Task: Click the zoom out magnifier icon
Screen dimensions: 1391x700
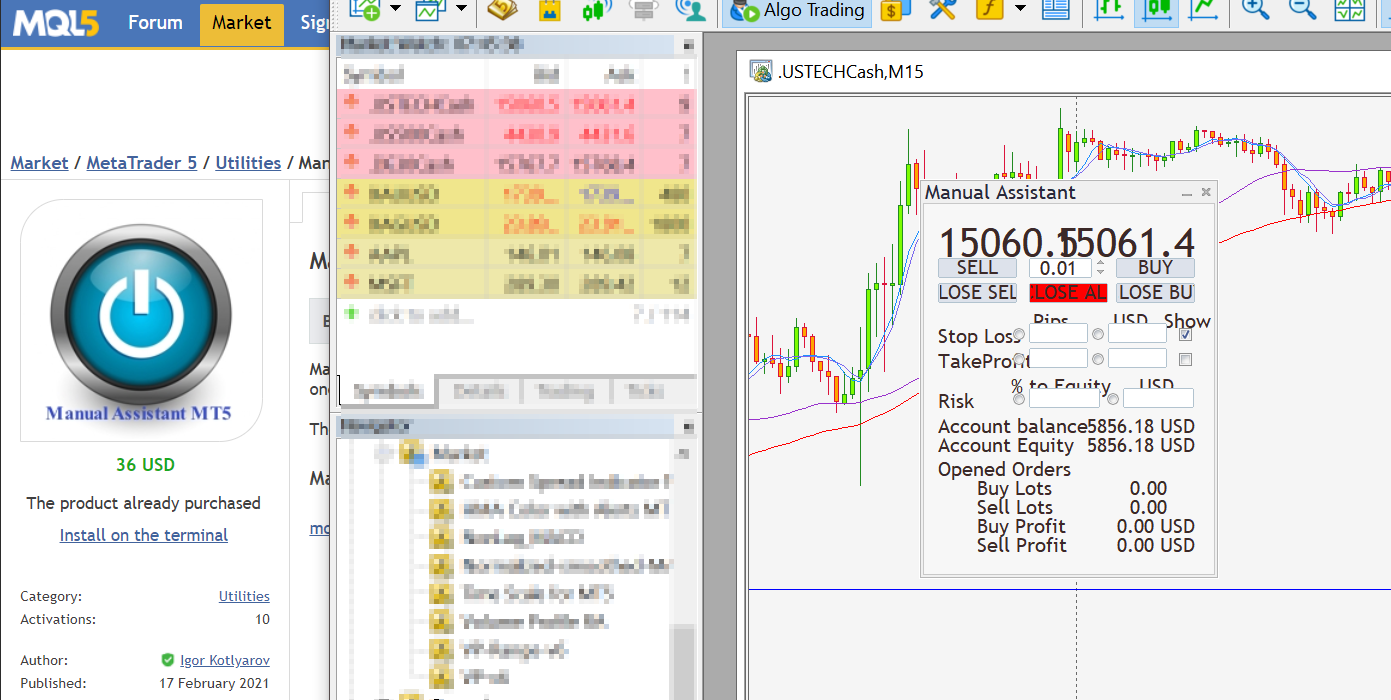Action: point(1302,10)
